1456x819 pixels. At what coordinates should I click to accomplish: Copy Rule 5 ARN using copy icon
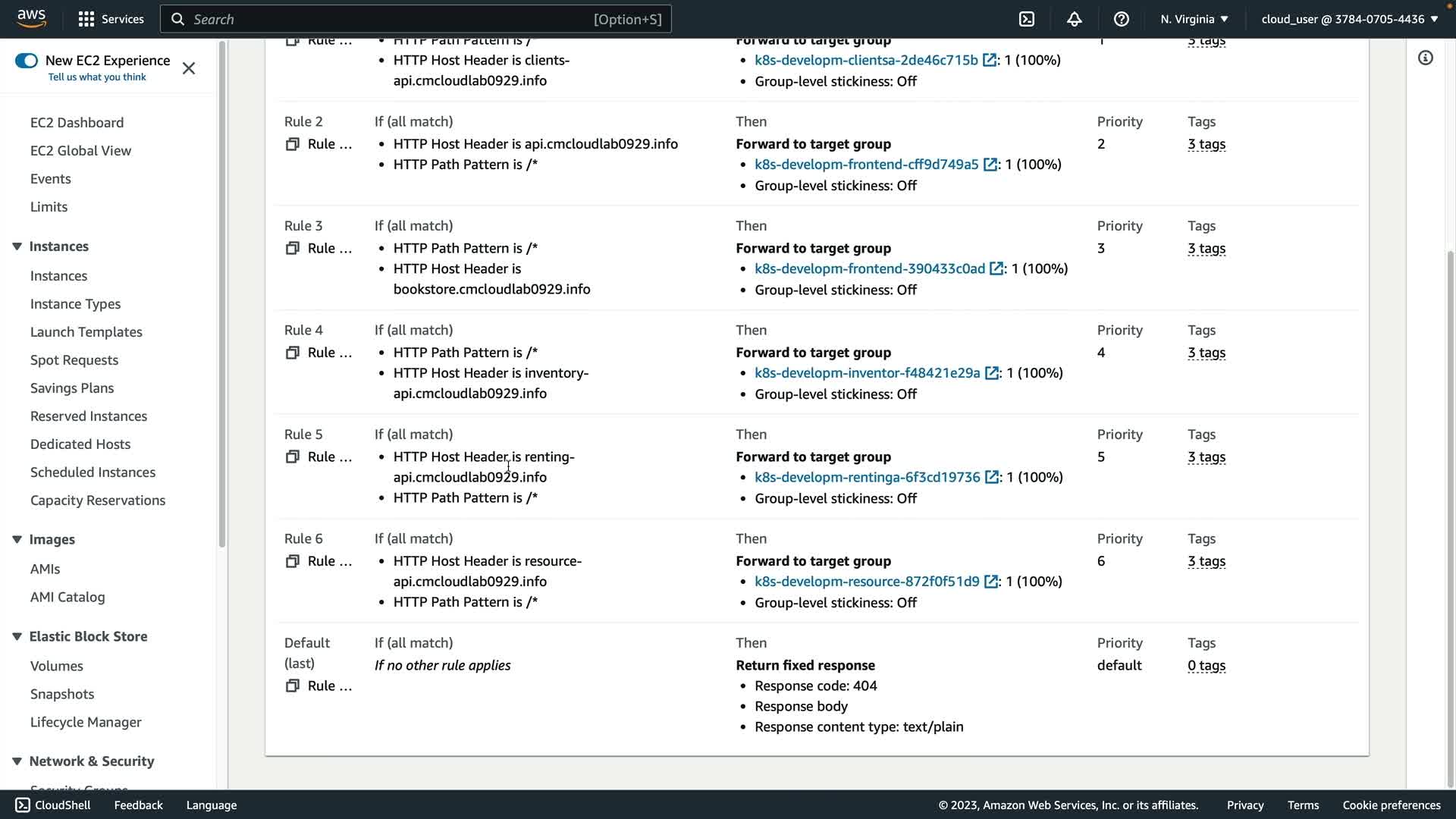click(292, 457)
